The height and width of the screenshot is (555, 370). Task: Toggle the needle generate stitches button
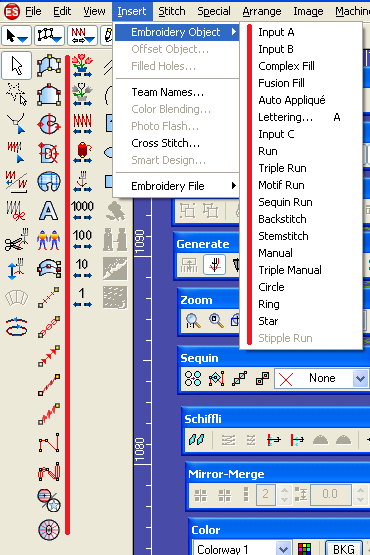pos(215,265)
